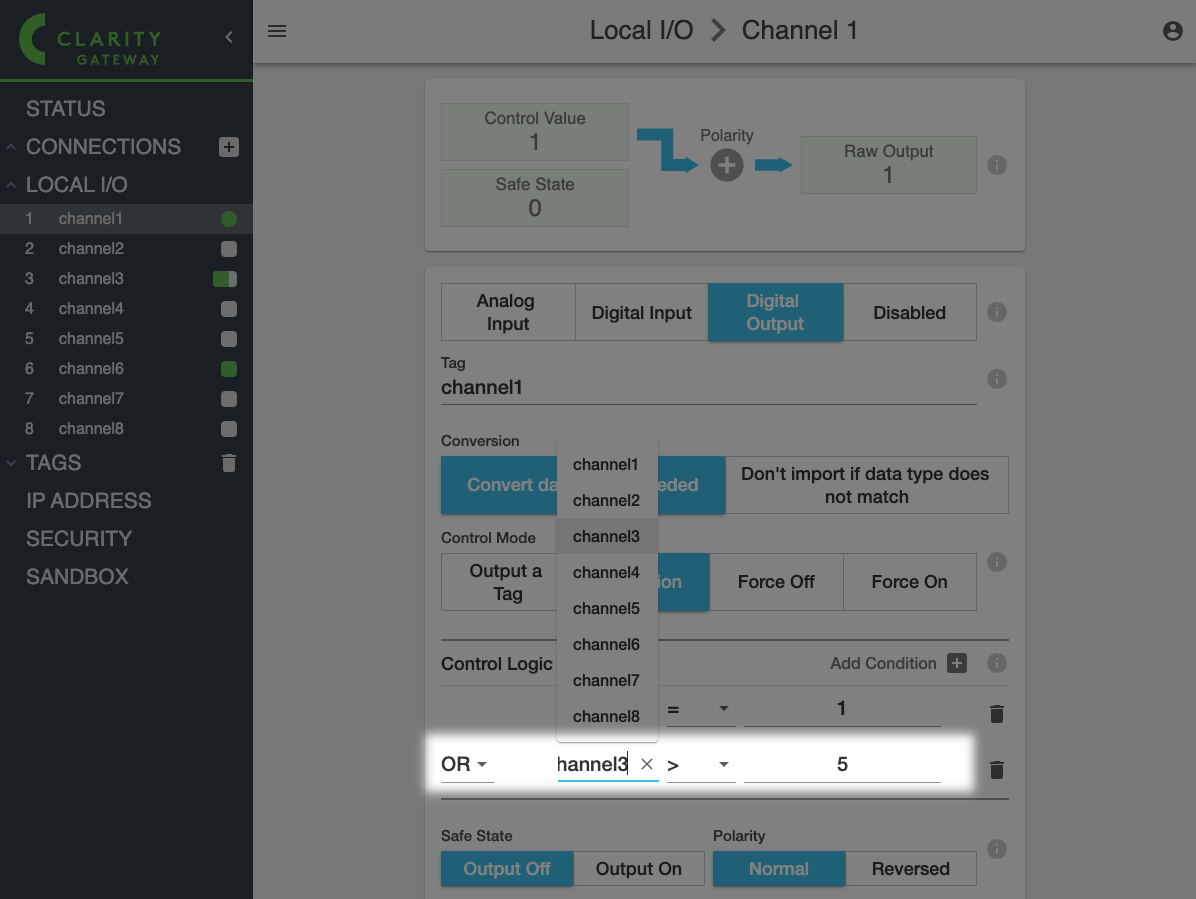This screenshot has width=1196, height=899.
Task: Open the SECURITY page in sidebar
Action: tap(79, 539)
